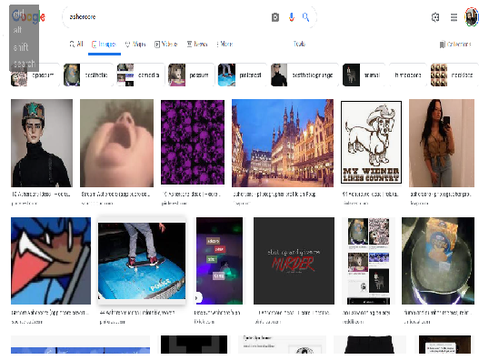Image resolution: width=479 pixels, height=360 pixels.
Task: Switch to the Maps tab
Action: click(x=135, y=44)
